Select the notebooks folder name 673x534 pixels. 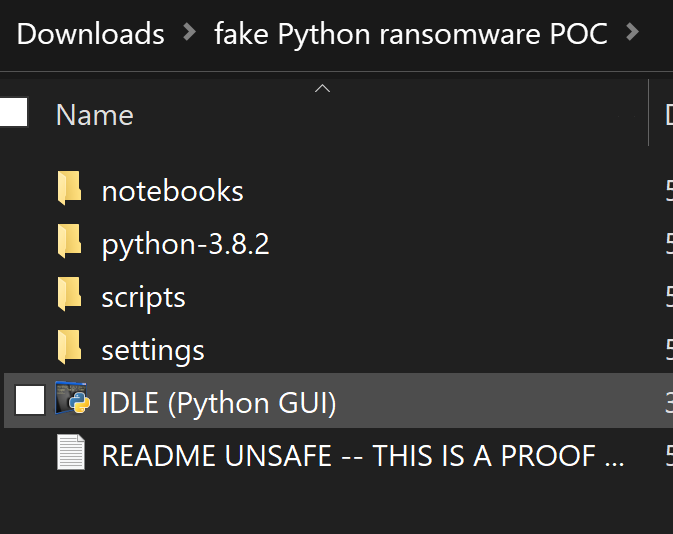172,191
